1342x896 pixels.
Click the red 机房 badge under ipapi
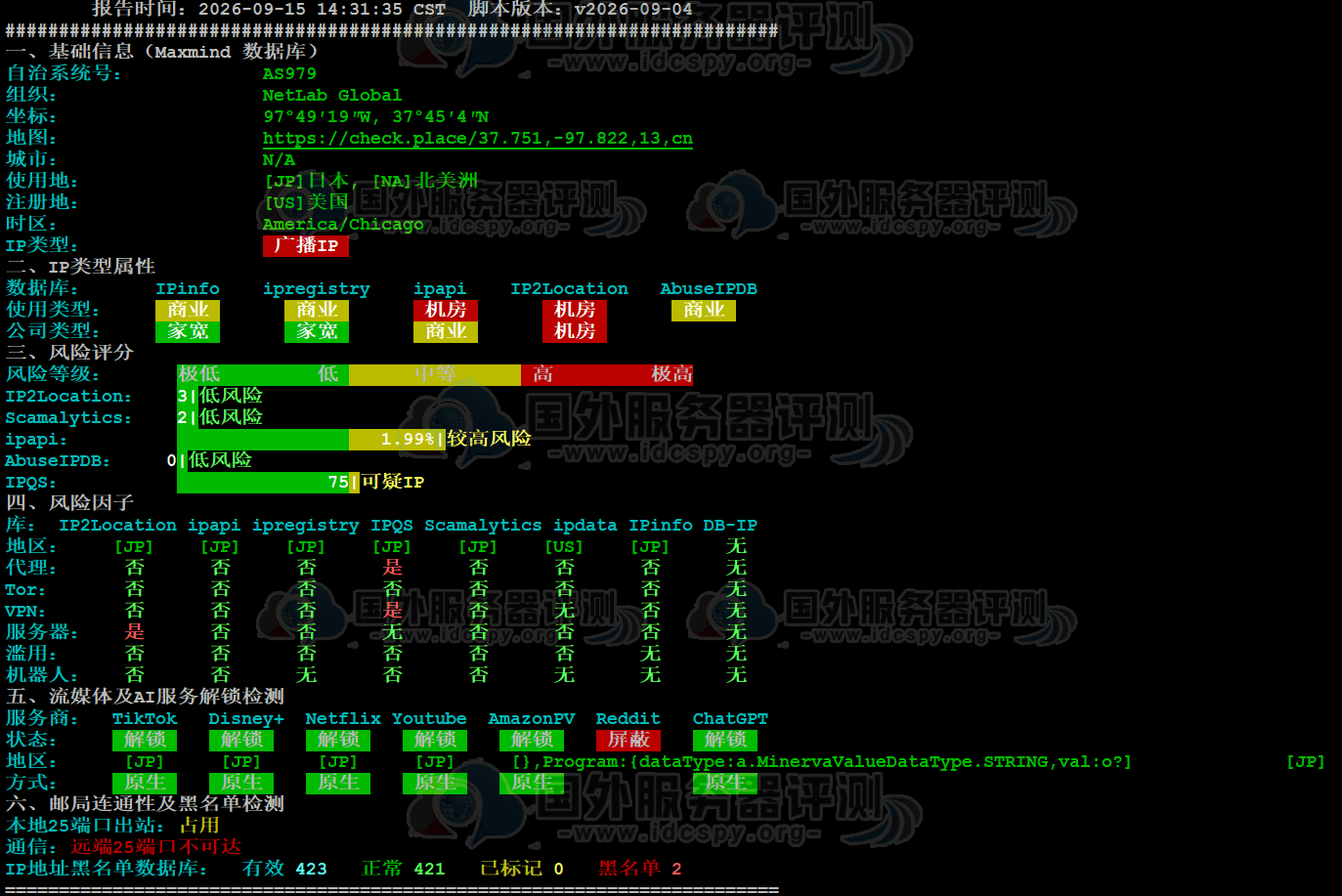coord(446,310)
